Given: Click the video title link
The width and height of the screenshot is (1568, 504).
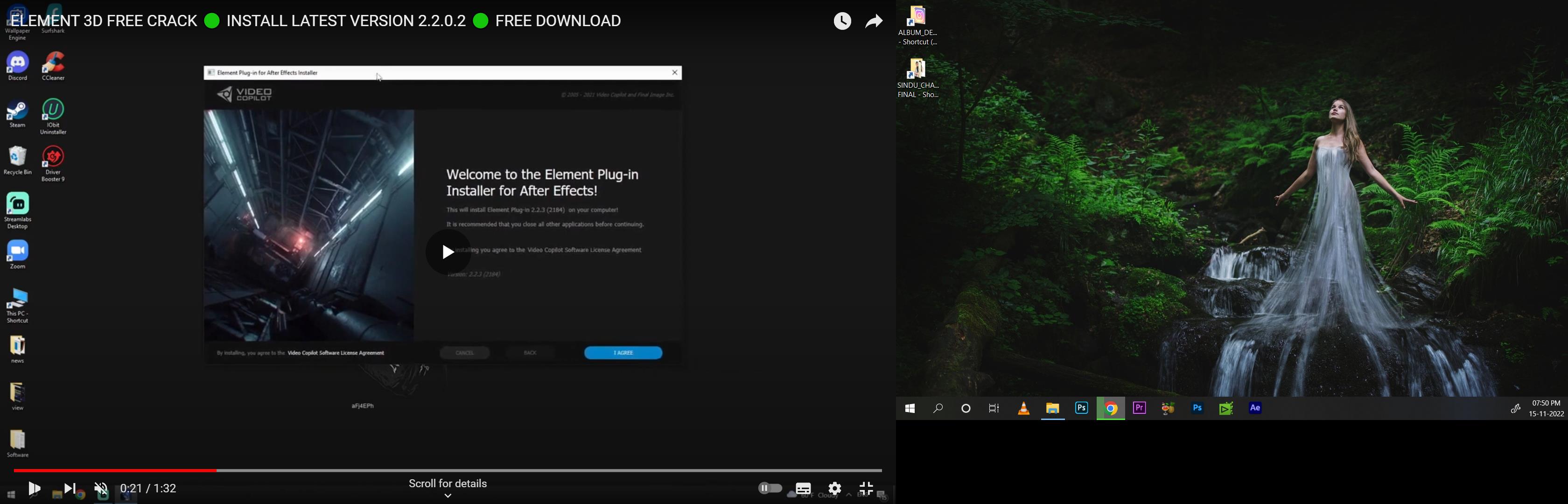Looking at the screenshot, I should click(x=316, y=21).
